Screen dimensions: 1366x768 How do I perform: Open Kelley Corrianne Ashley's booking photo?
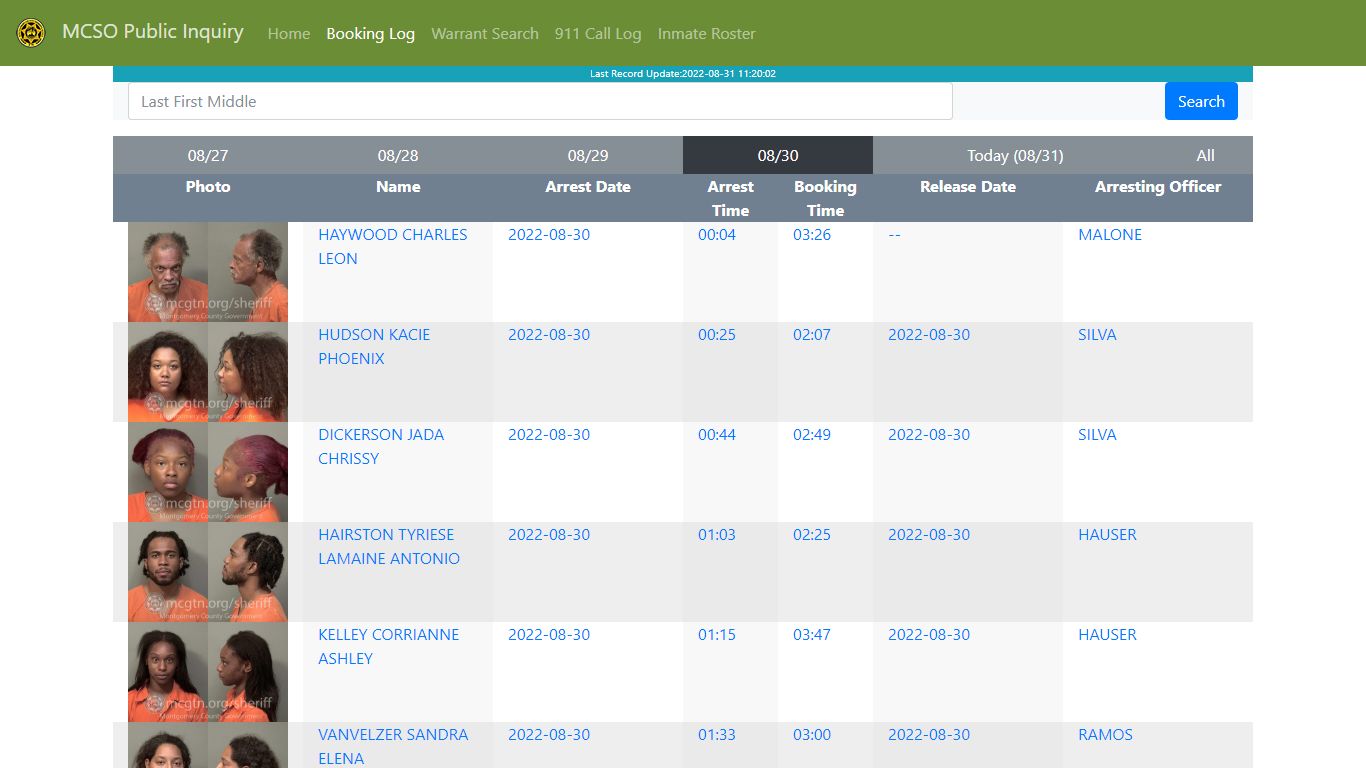coord(208,672)
